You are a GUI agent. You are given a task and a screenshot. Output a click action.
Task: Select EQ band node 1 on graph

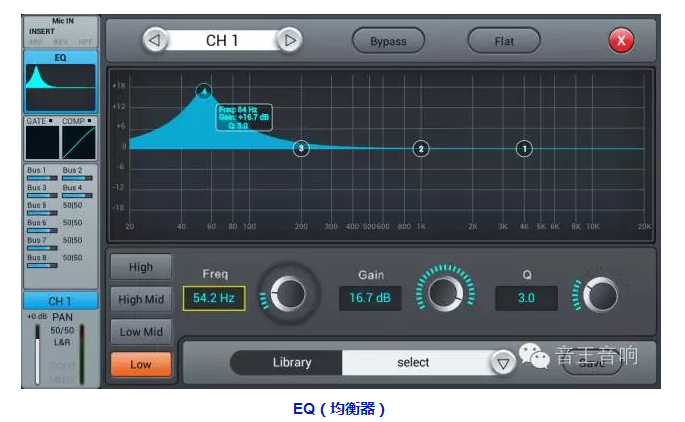(x=524, y=148)
